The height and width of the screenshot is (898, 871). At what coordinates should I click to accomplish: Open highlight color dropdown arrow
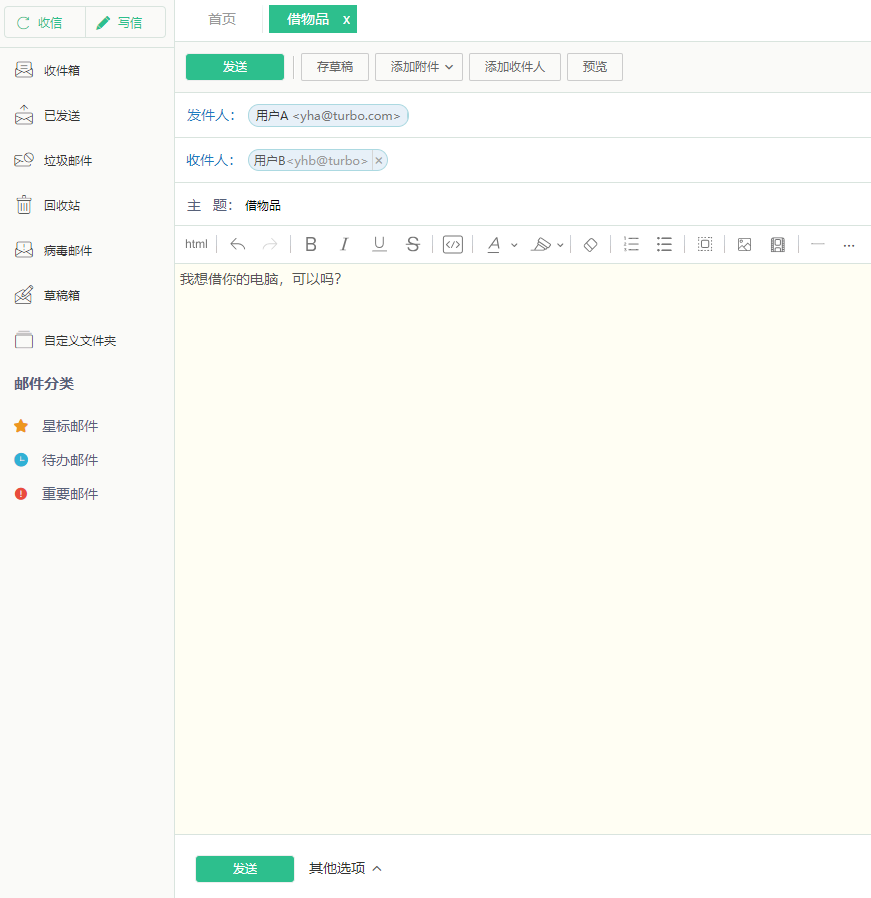point(560,245)
